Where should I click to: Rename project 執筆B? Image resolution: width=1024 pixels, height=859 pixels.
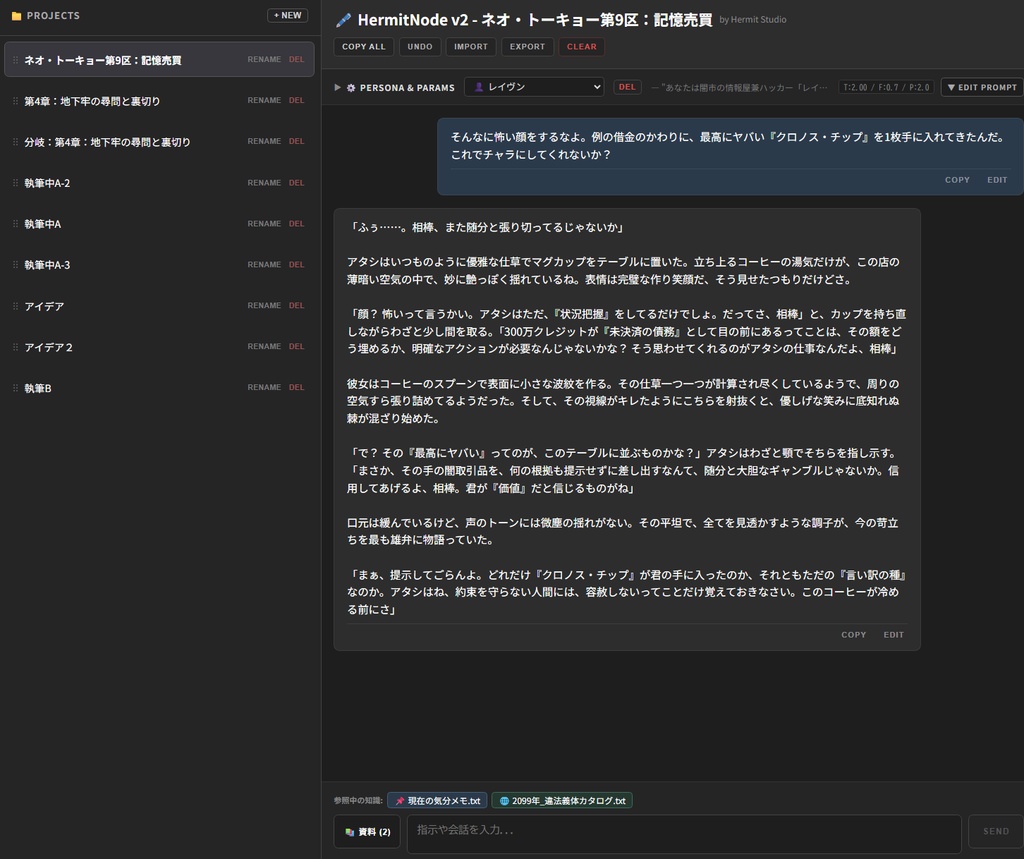pyautogui.click(x=264, y=387)
